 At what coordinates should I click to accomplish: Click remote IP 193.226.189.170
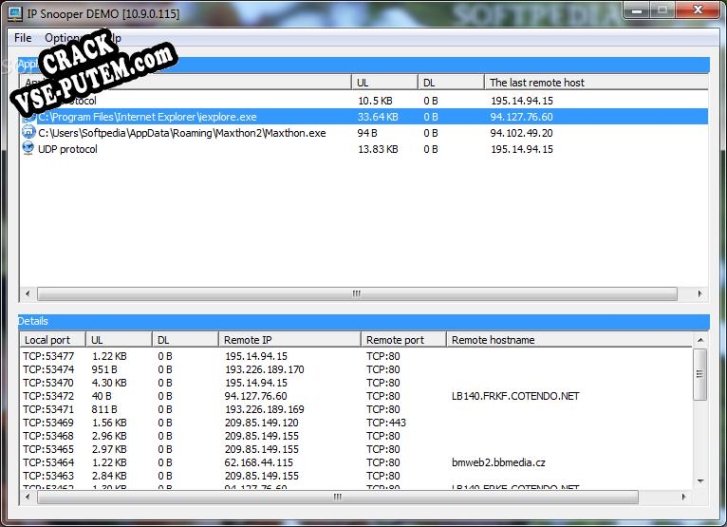point(264,369)
